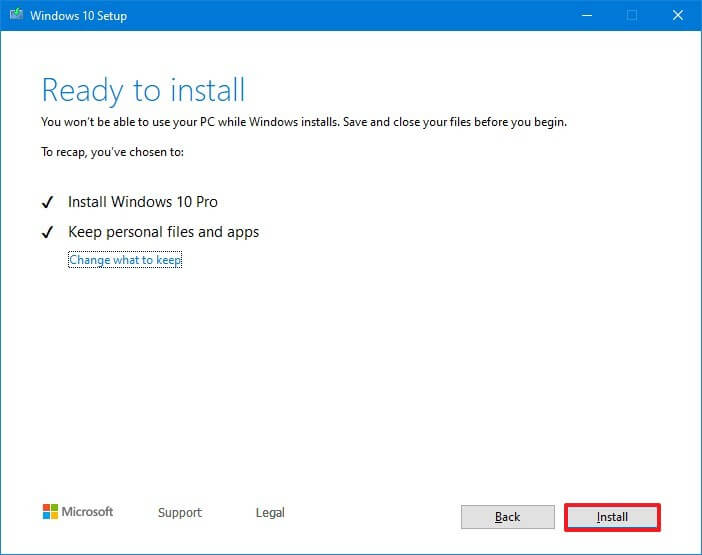The height and width of the screenshot is (555, 702).
Task: Click the Ready to install heading
Action: 143,90
